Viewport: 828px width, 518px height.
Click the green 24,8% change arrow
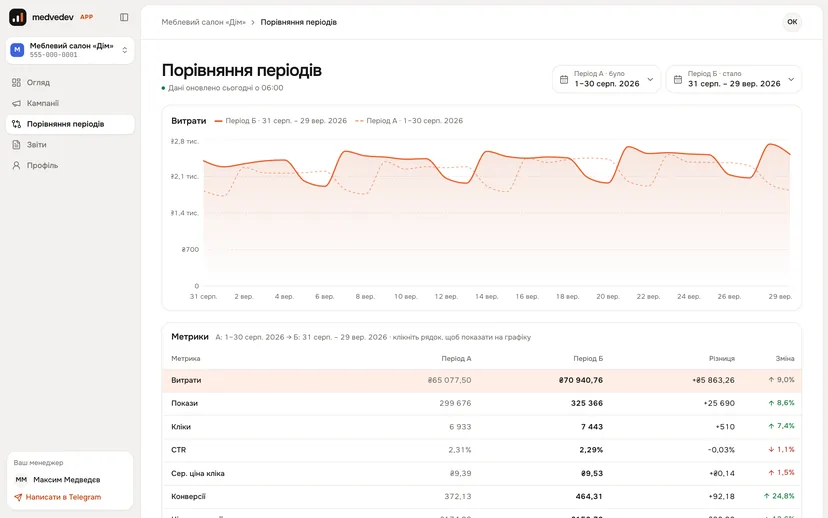[x=767, y=496]
